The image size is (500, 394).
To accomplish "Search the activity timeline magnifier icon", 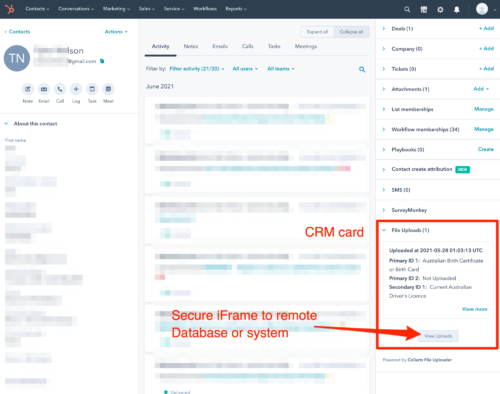I will pyautogui.click(x=362, y=69).
